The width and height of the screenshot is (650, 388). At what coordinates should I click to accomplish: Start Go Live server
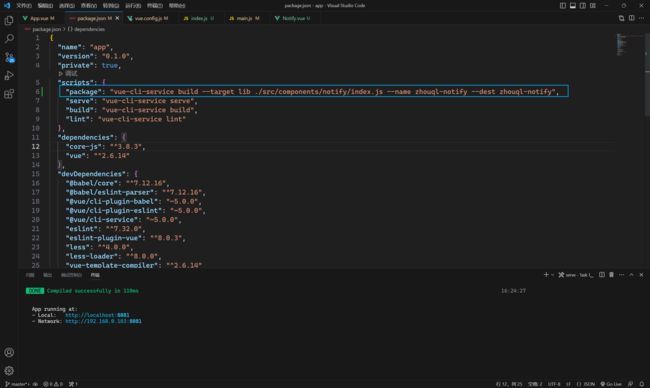tap(611, 384)
